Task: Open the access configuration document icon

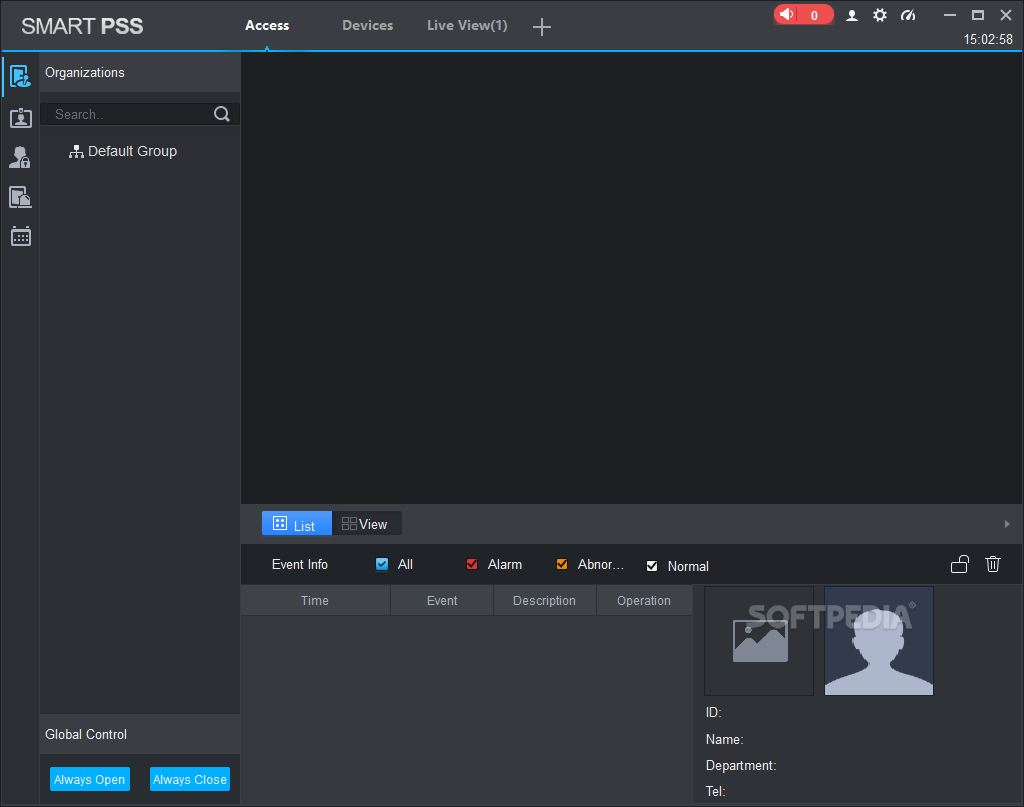Action: [x=20, y=197]
